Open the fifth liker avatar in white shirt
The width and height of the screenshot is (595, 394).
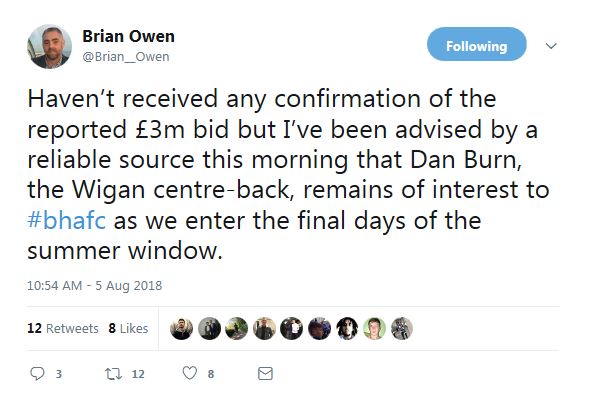291,328
